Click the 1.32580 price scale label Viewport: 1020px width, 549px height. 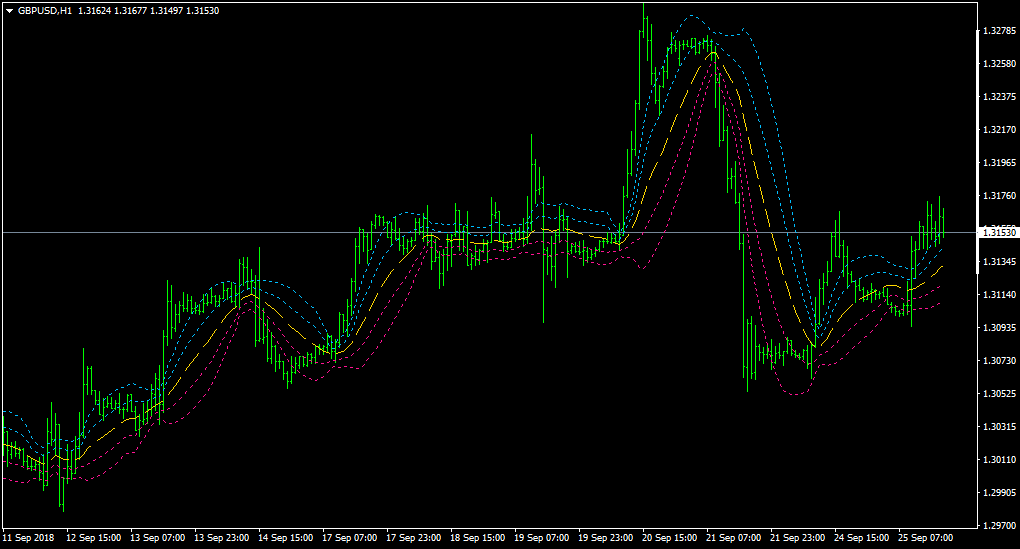click(999, 64)
